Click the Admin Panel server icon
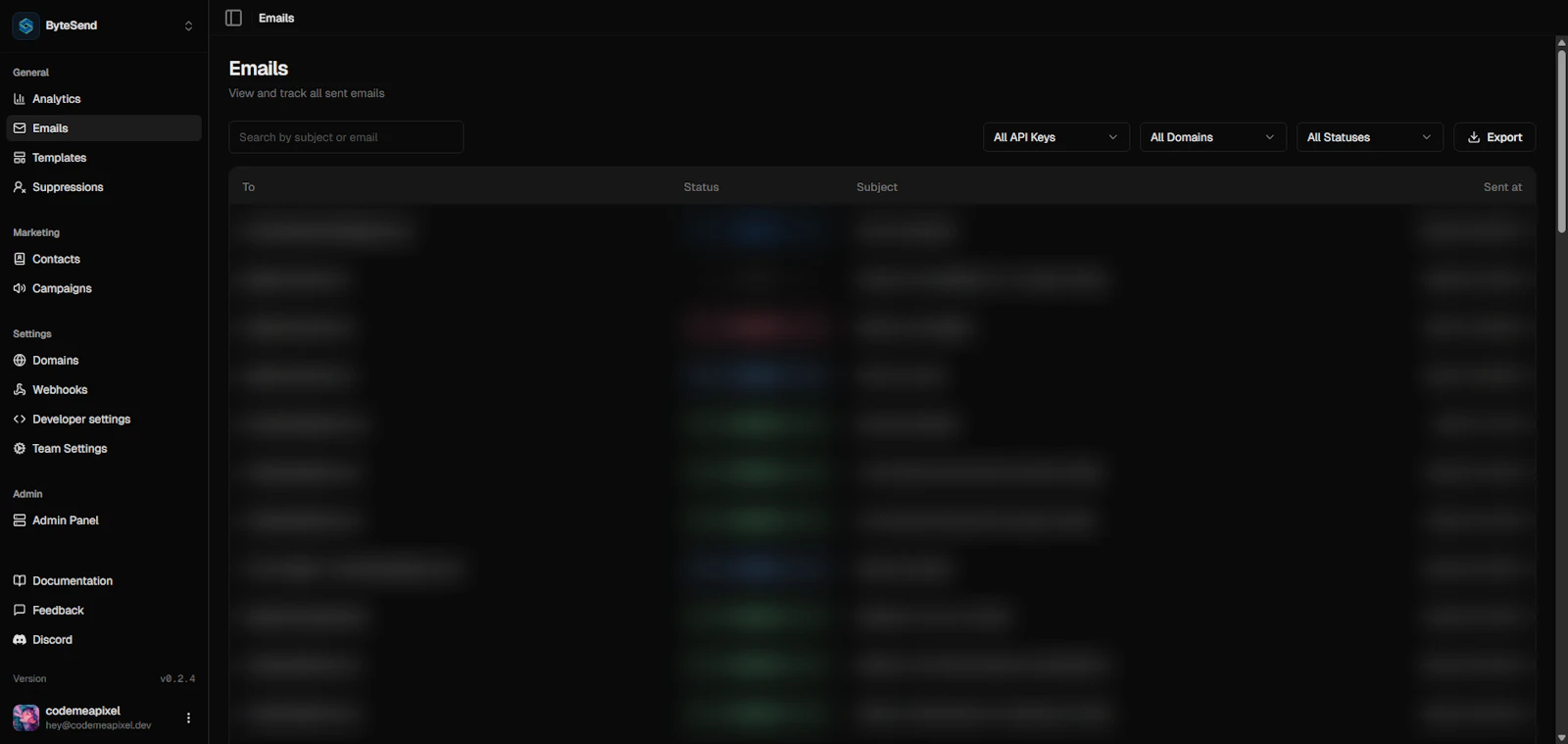 (x=20, y=521)
